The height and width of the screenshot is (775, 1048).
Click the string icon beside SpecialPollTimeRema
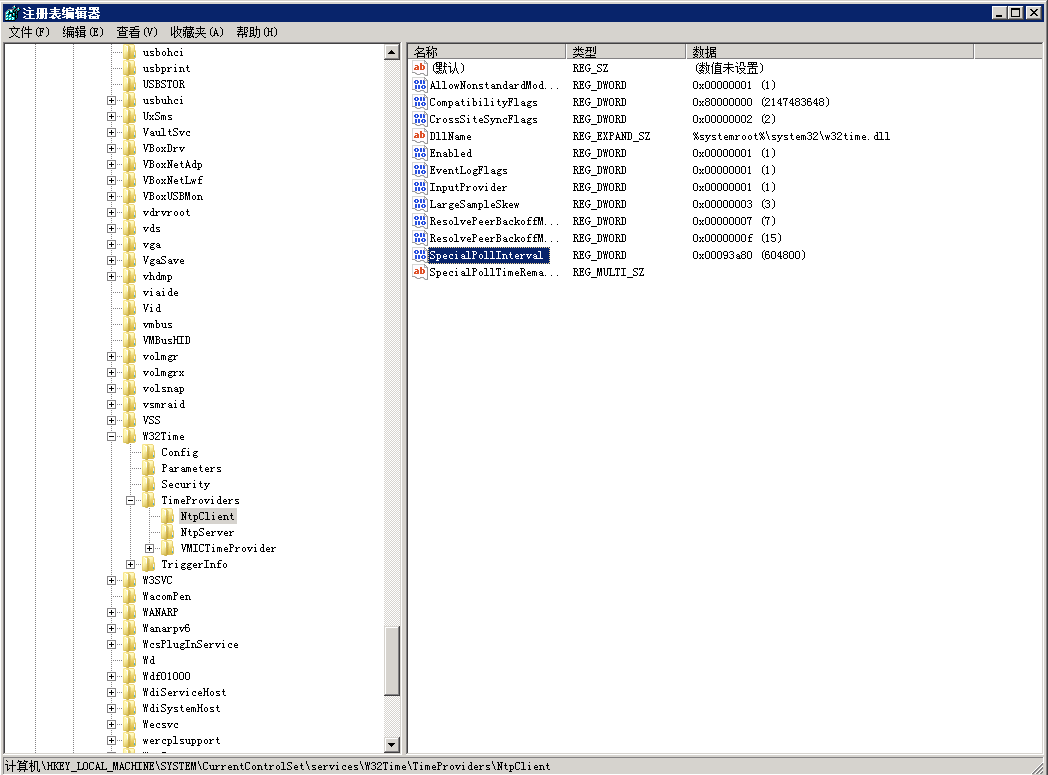(x=420, y=272)
